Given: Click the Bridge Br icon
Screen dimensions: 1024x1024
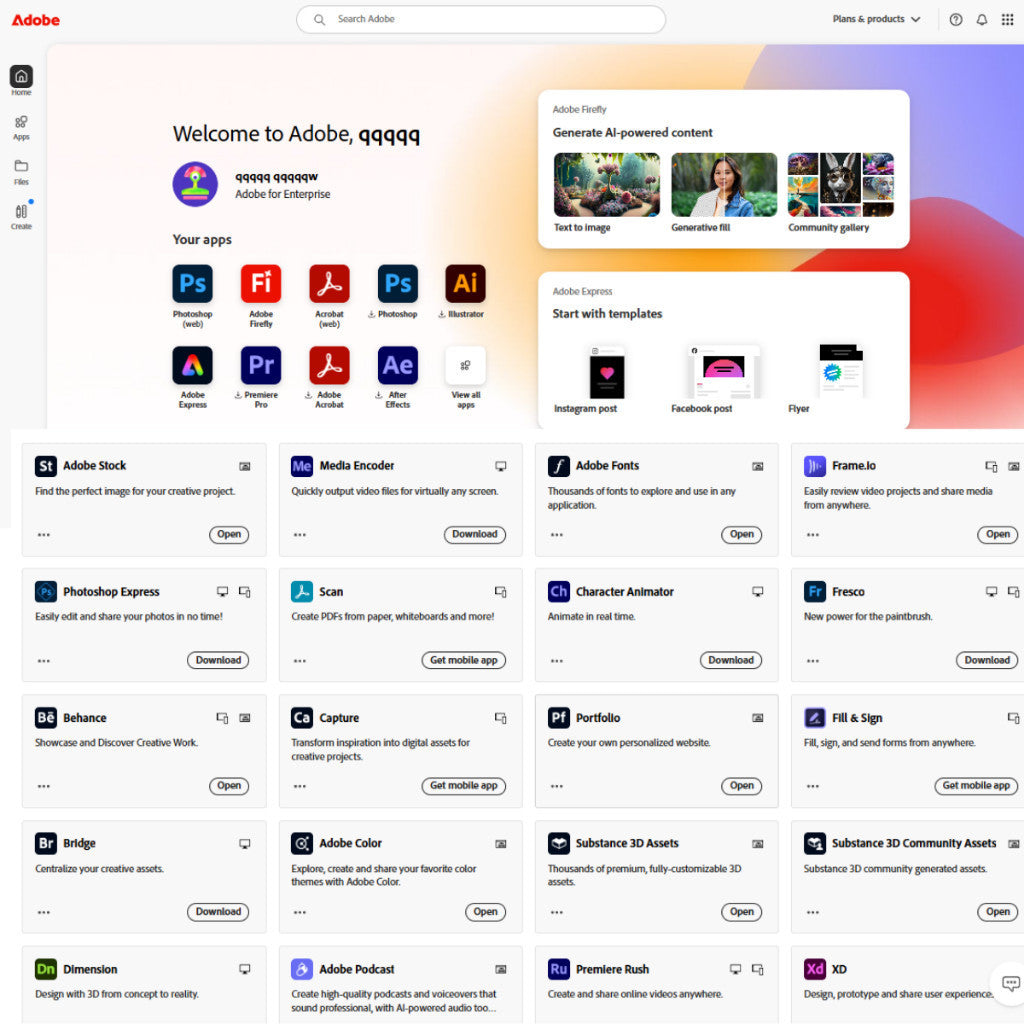Looking at the screenshot, I should (x=46, y=843).
